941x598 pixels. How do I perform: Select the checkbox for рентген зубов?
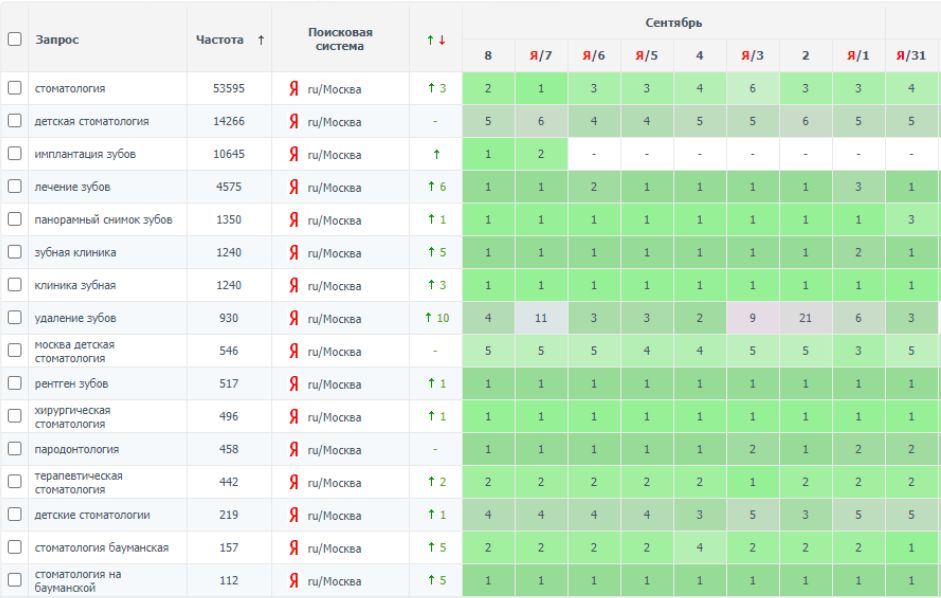[14, 384]
